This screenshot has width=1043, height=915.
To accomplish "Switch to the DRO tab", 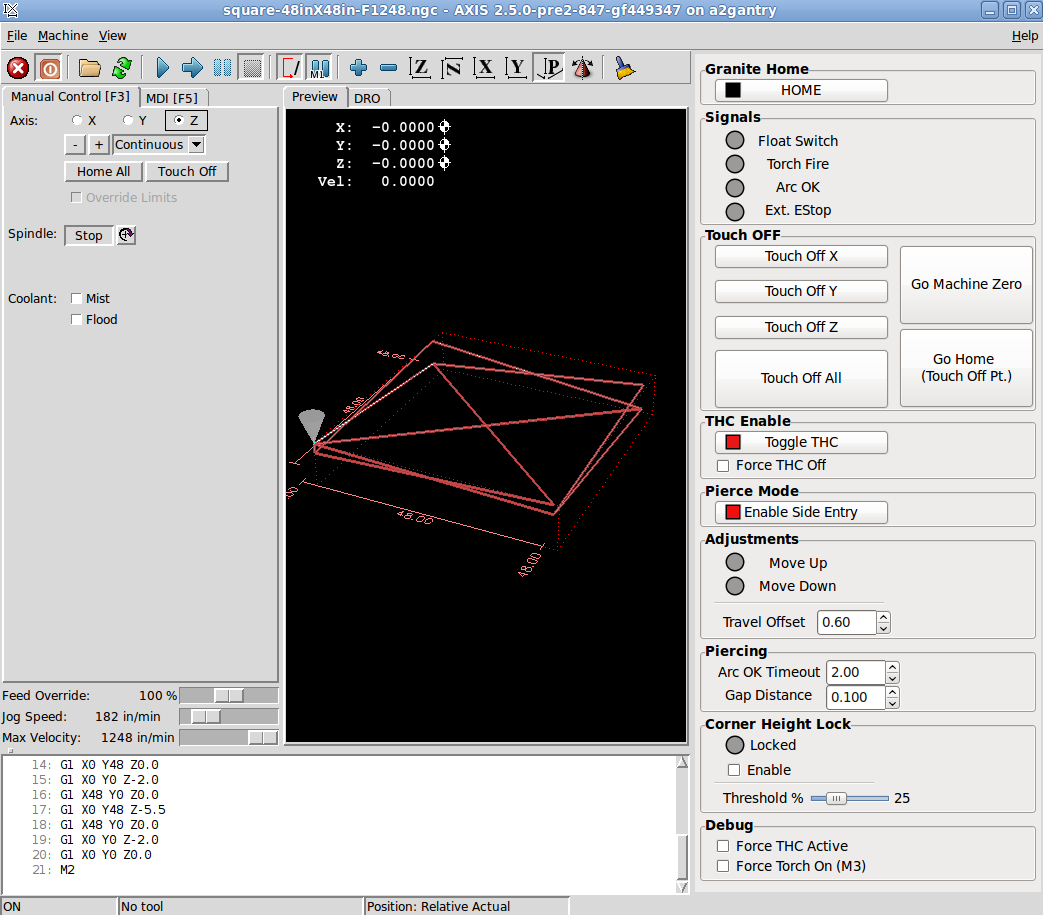I will tap(367, 98).
